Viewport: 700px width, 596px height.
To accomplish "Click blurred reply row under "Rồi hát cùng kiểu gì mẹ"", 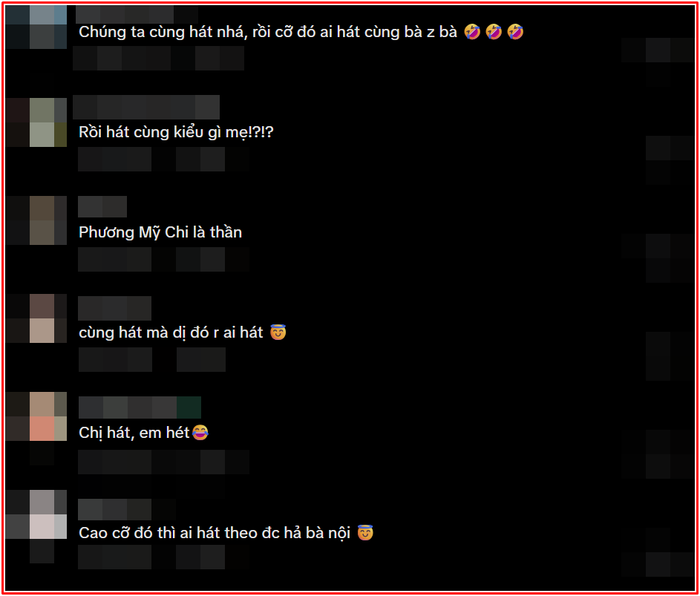I will click(163, 159).
